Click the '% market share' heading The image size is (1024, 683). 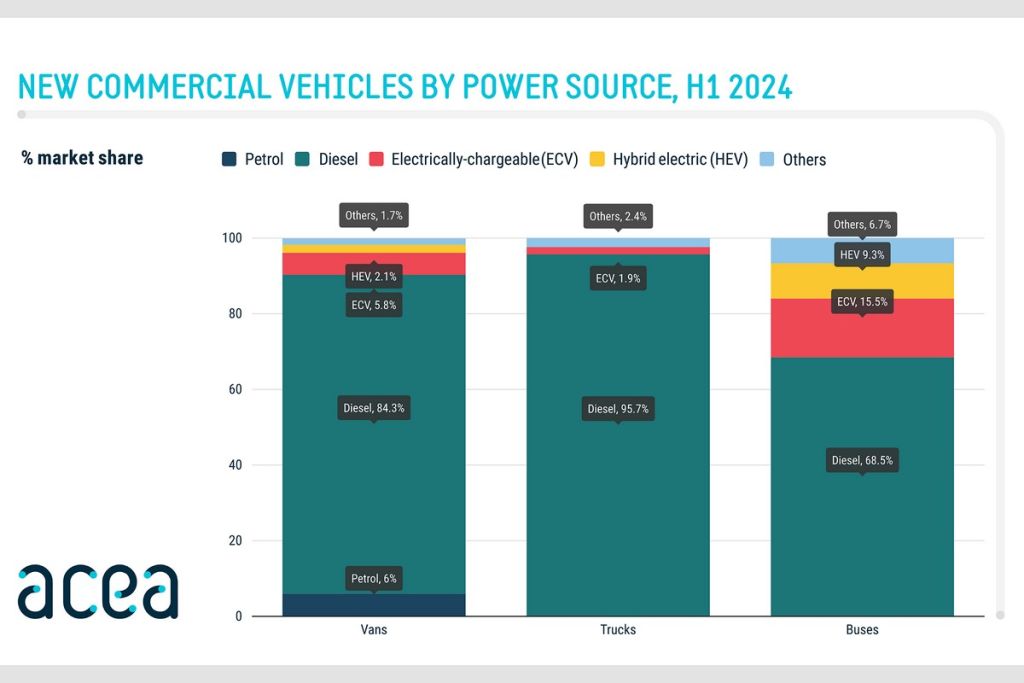82,158
